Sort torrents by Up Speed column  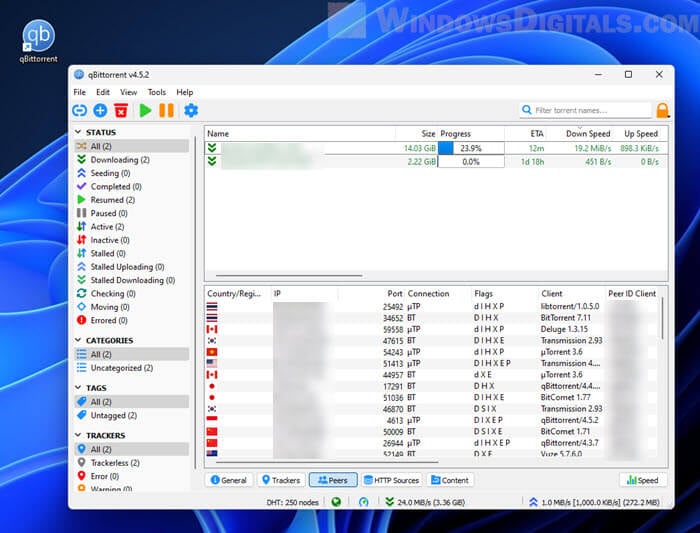[638, 133]
